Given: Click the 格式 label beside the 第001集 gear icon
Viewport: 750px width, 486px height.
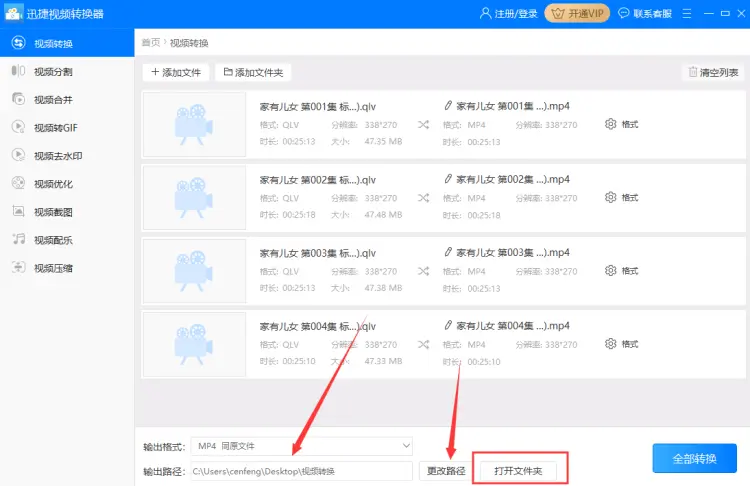Looking at the screenshot, I should (x=629, y=124).
